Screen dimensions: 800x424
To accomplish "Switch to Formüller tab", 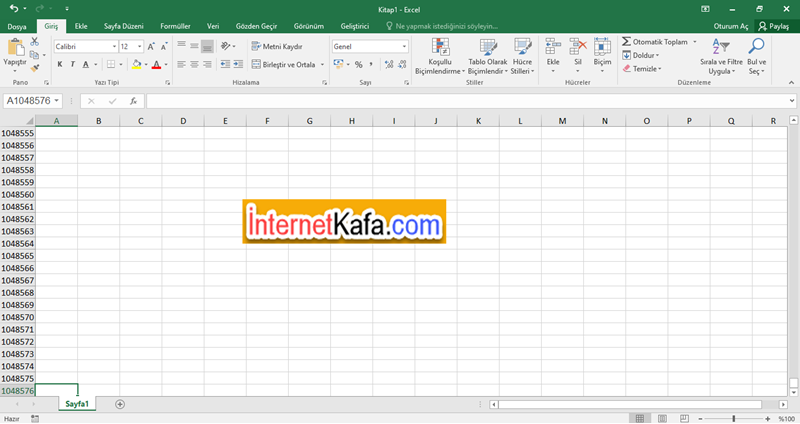I will point(175,26).
